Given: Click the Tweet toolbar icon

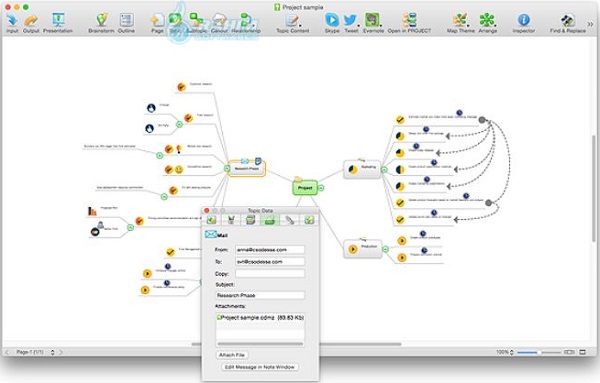Looking at the screenshot, I should tap(351, 23).
